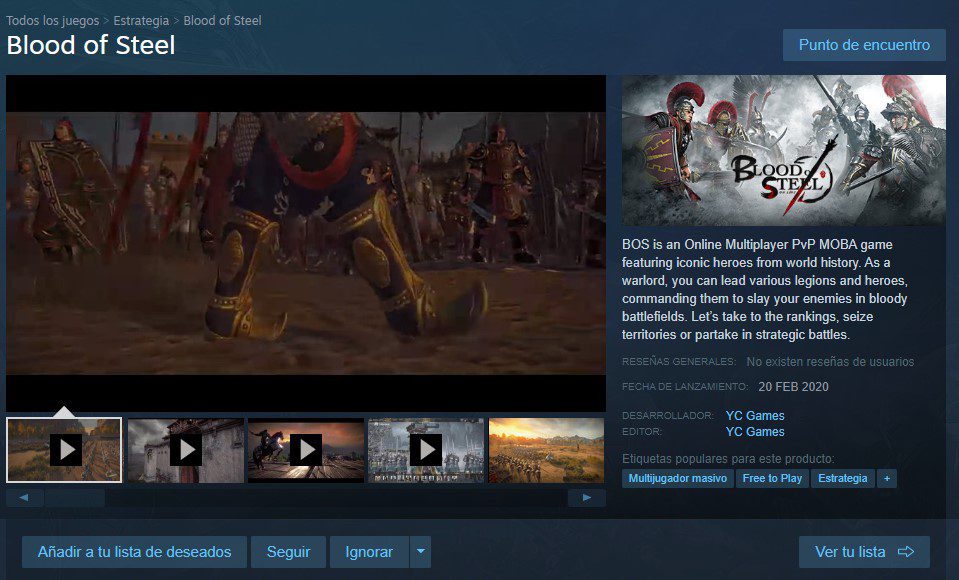Open the Estrategia breadcrumb link
Screen dimensions: 959x580
coord(141,20)
